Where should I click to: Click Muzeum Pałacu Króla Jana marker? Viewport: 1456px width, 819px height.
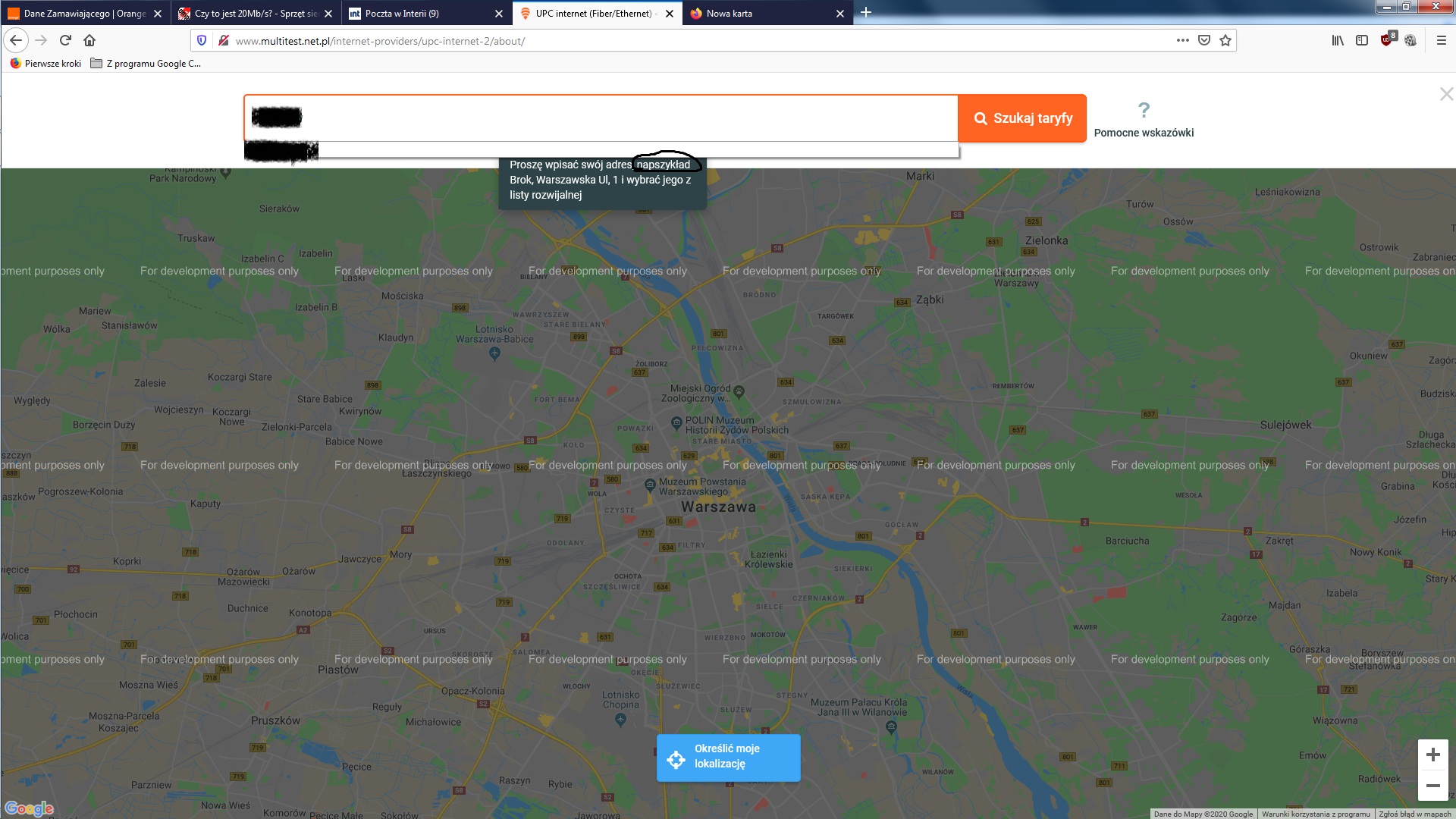[x=891, y=726]
